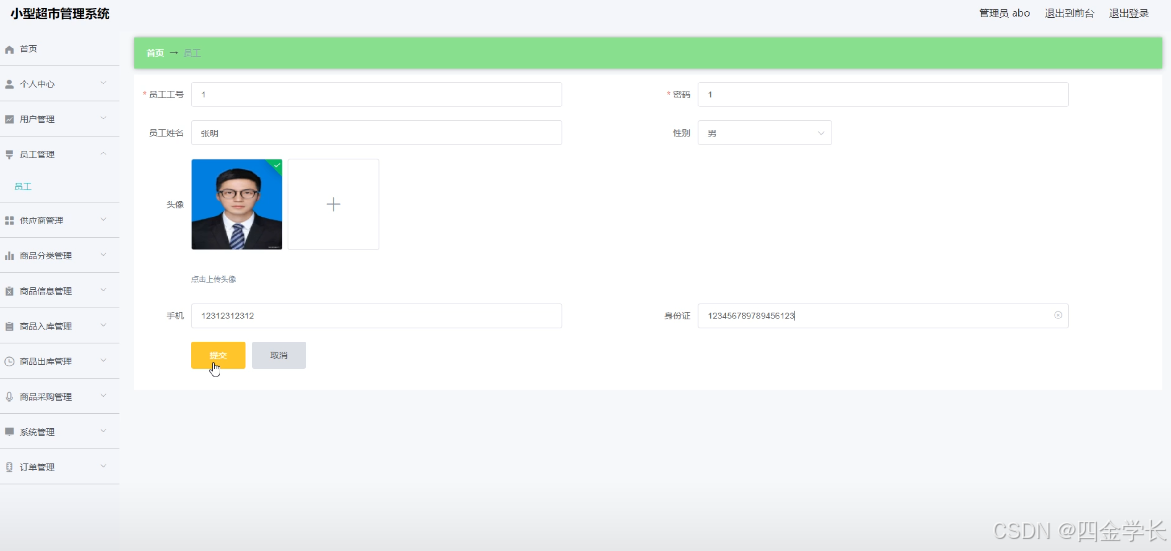This screenshot has width=1171, height=551.
Task: Click the 手机 input field
Action: coord(376,316)
